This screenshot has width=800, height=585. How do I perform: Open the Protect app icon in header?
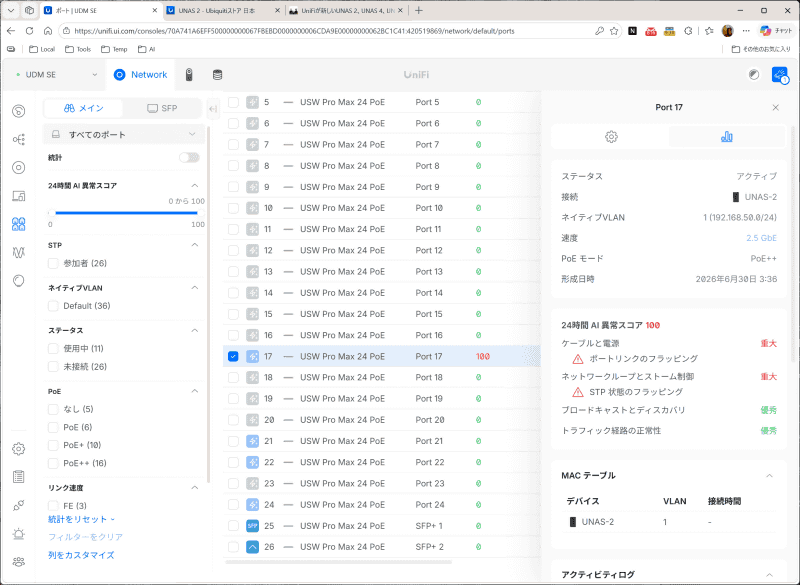pyautogui.click(x=189, y=75)
